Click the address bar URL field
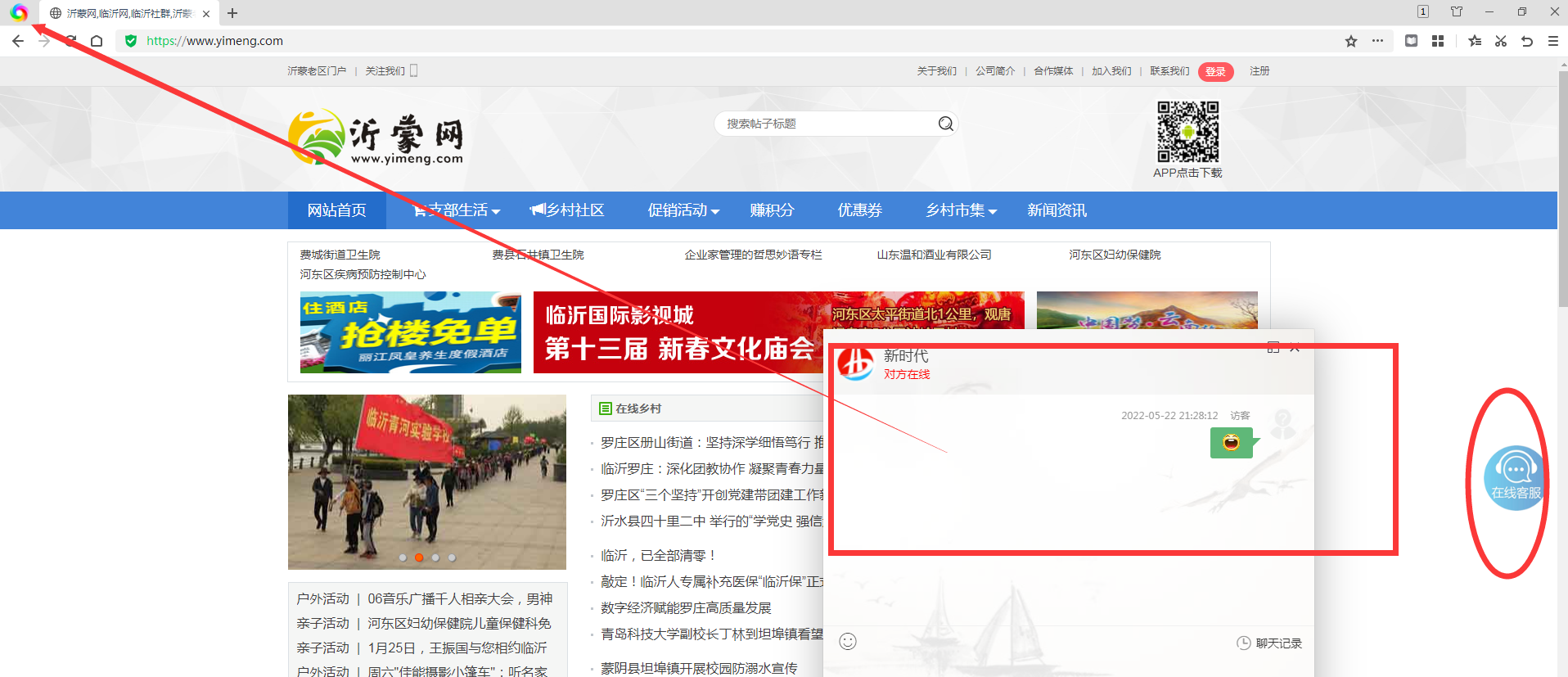 [728, 41]
